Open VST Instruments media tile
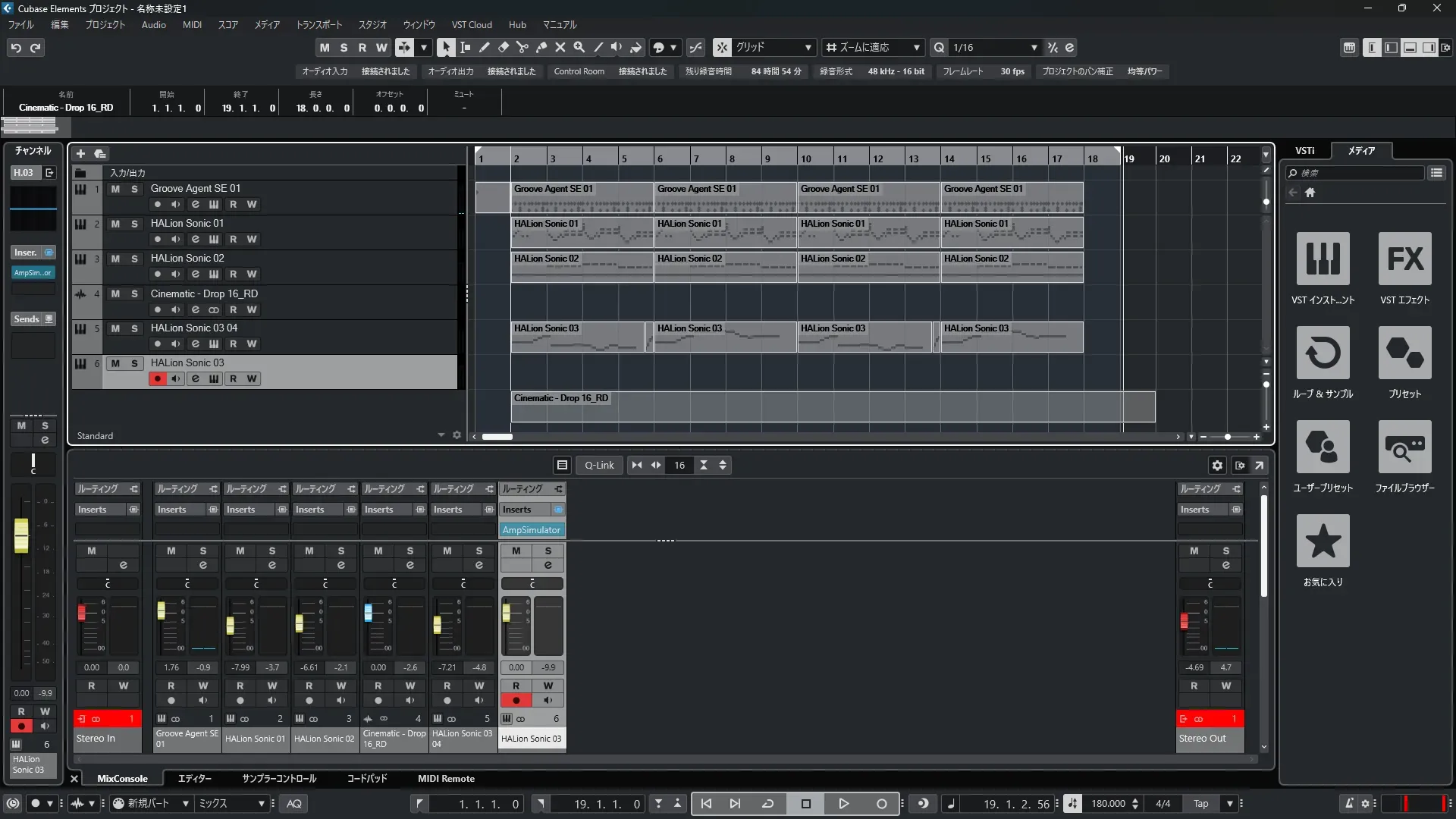The width and height of the screenshot is (1456, 819). click(x=1323, y=259)
